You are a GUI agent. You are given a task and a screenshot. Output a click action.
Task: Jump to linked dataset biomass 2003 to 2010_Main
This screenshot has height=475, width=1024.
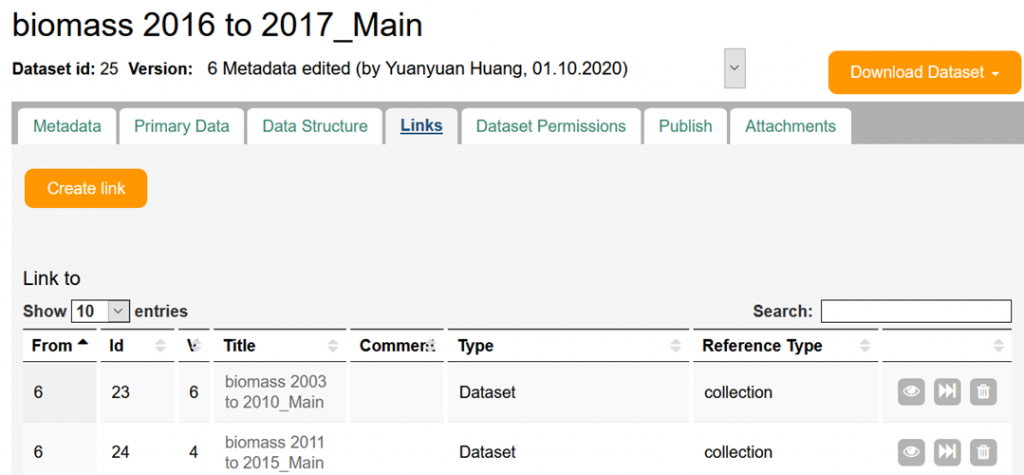coord(947,392)
